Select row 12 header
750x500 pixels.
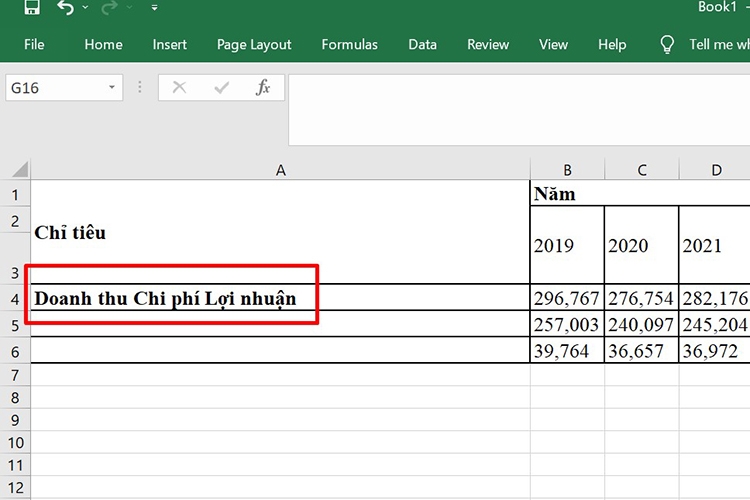pos(15,488)
